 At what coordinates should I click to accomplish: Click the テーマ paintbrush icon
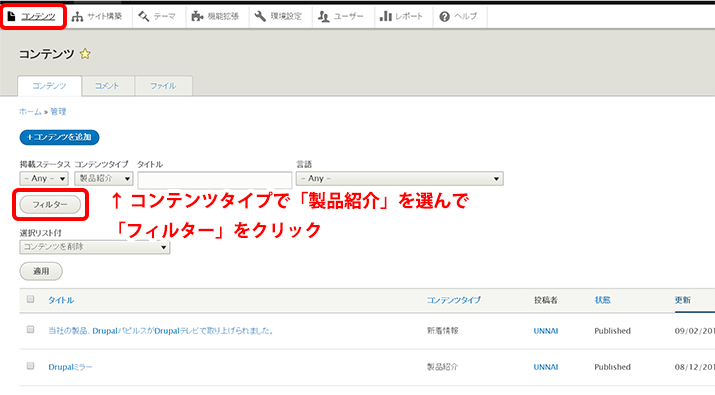tap(144, 16)
